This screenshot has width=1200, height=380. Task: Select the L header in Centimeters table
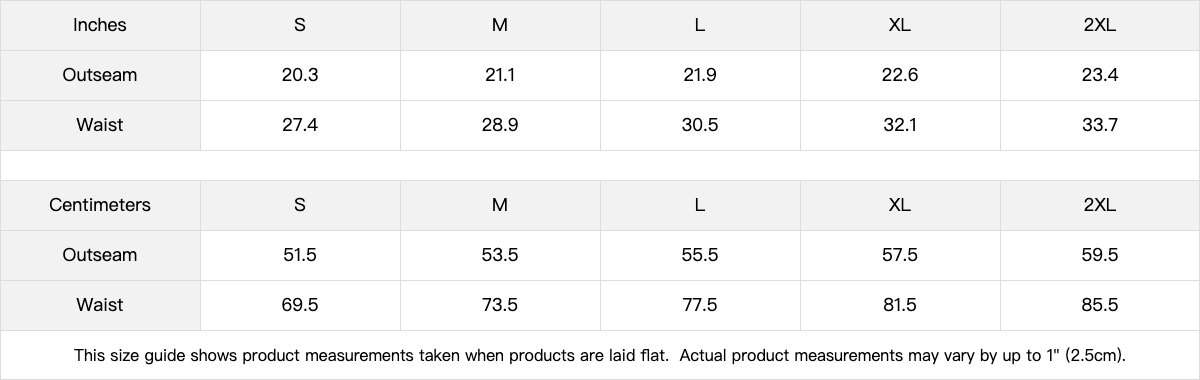point(700,205)
